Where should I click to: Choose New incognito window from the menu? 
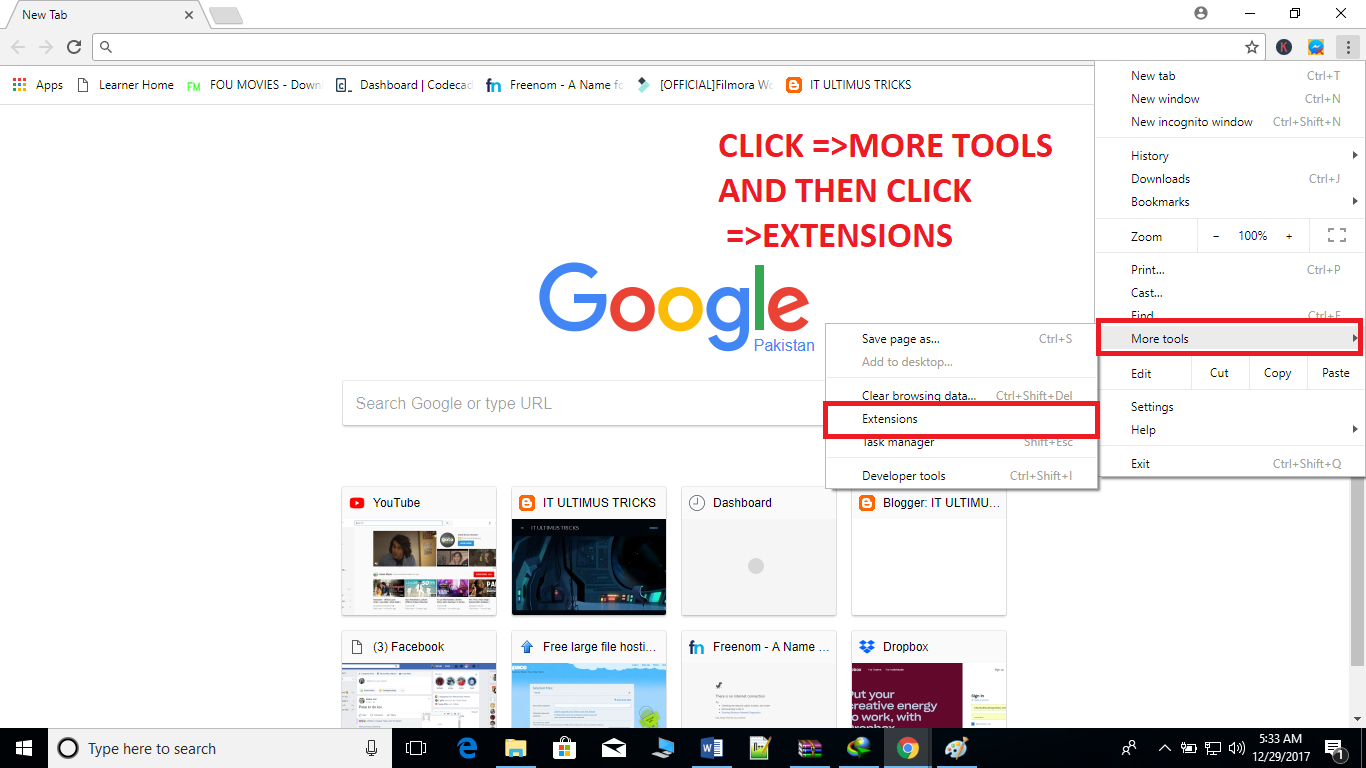[1191, 121]
